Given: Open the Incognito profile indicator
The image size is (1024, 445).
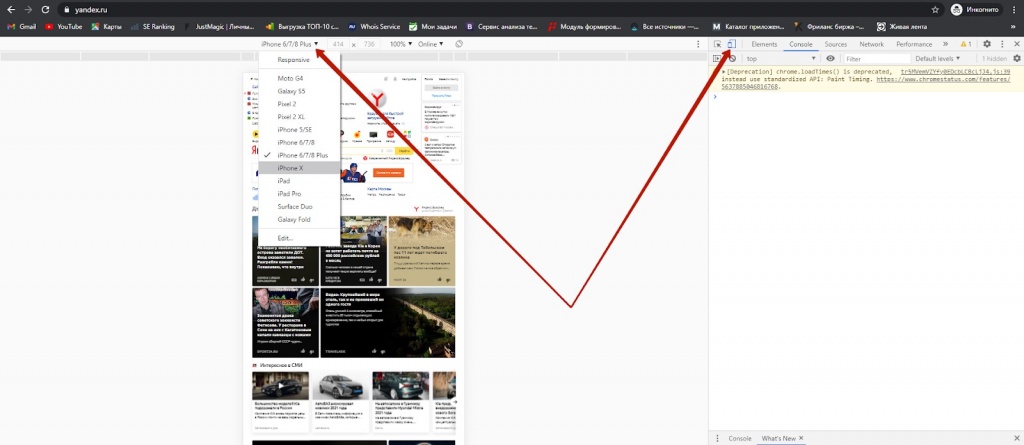Looking at the screenshot, I should click(974, 10).
